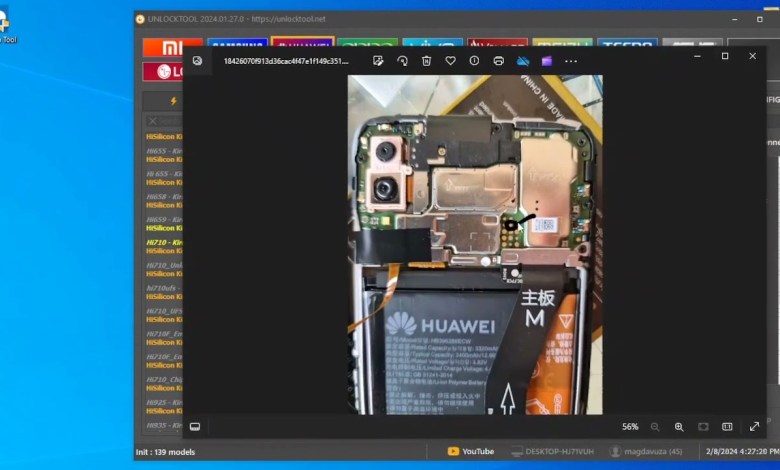Mark photo as favorite with heart icon
The width and height of the screenshot is (780, 470).
tap(450, 61)
